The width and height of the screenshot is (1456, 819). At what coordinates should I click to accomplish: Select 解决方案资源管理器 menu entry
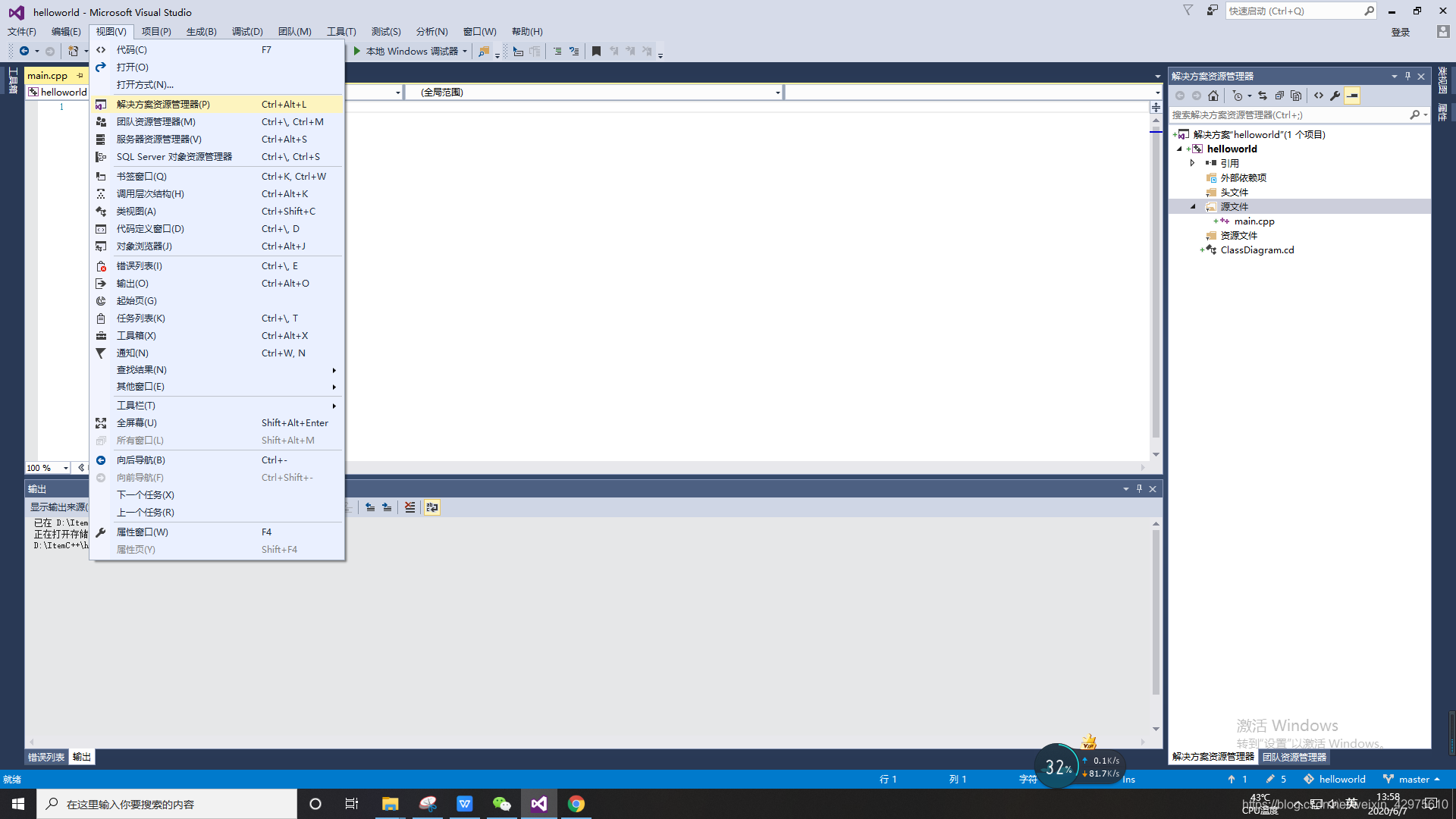pos(217,105)
